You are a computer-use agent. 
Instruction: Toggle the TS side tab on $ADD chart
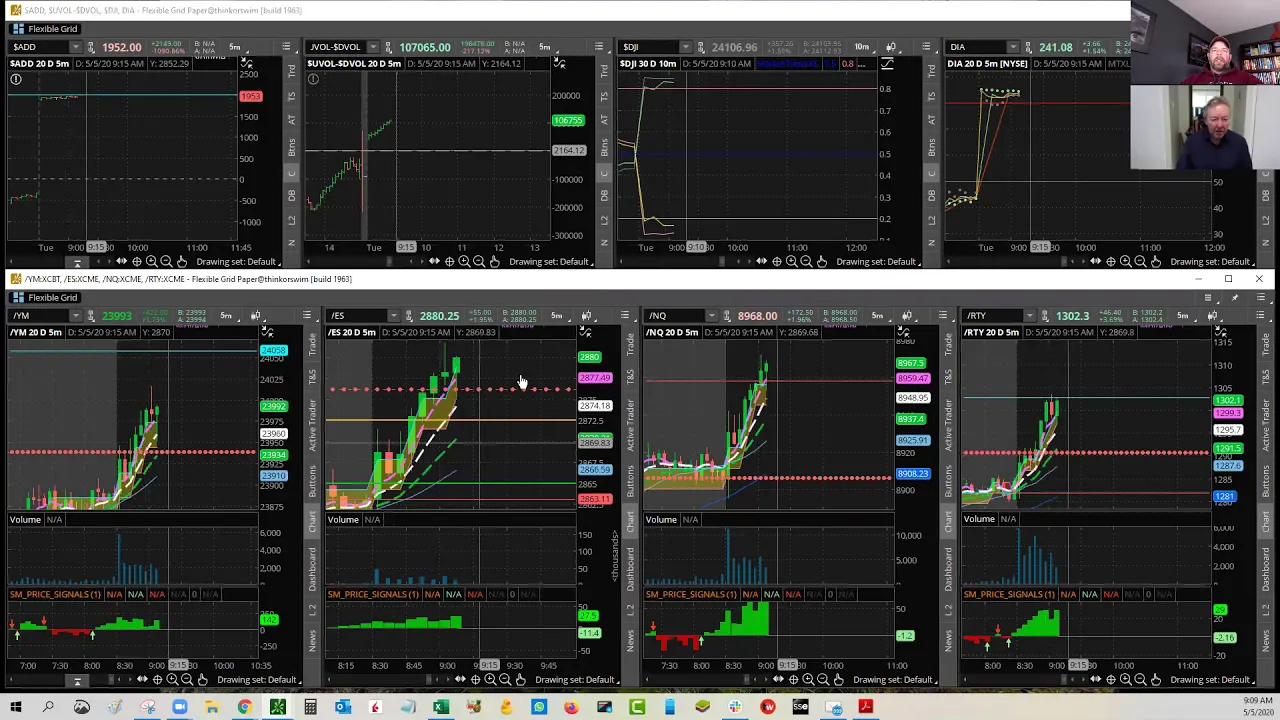point(292,96)
